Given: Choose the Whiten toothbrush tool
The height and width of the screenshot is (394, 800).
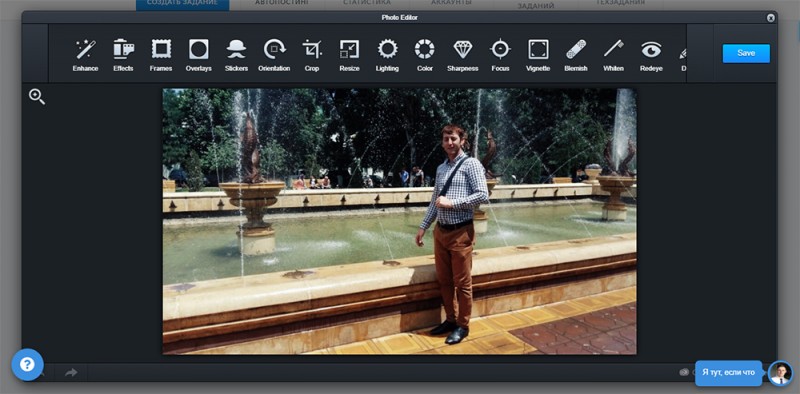Looking at the screenshot, I should [613, 55].
